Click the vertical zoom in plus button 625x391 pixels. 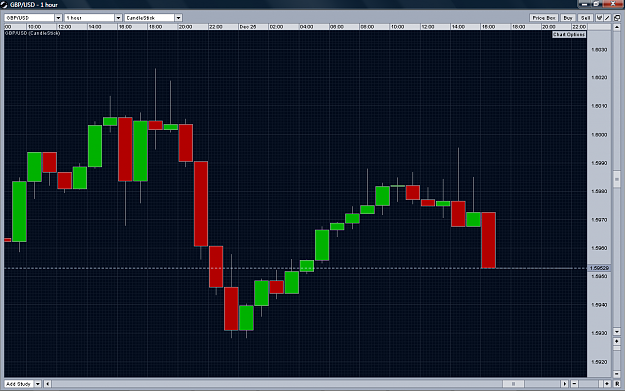(x=617, y=342)
